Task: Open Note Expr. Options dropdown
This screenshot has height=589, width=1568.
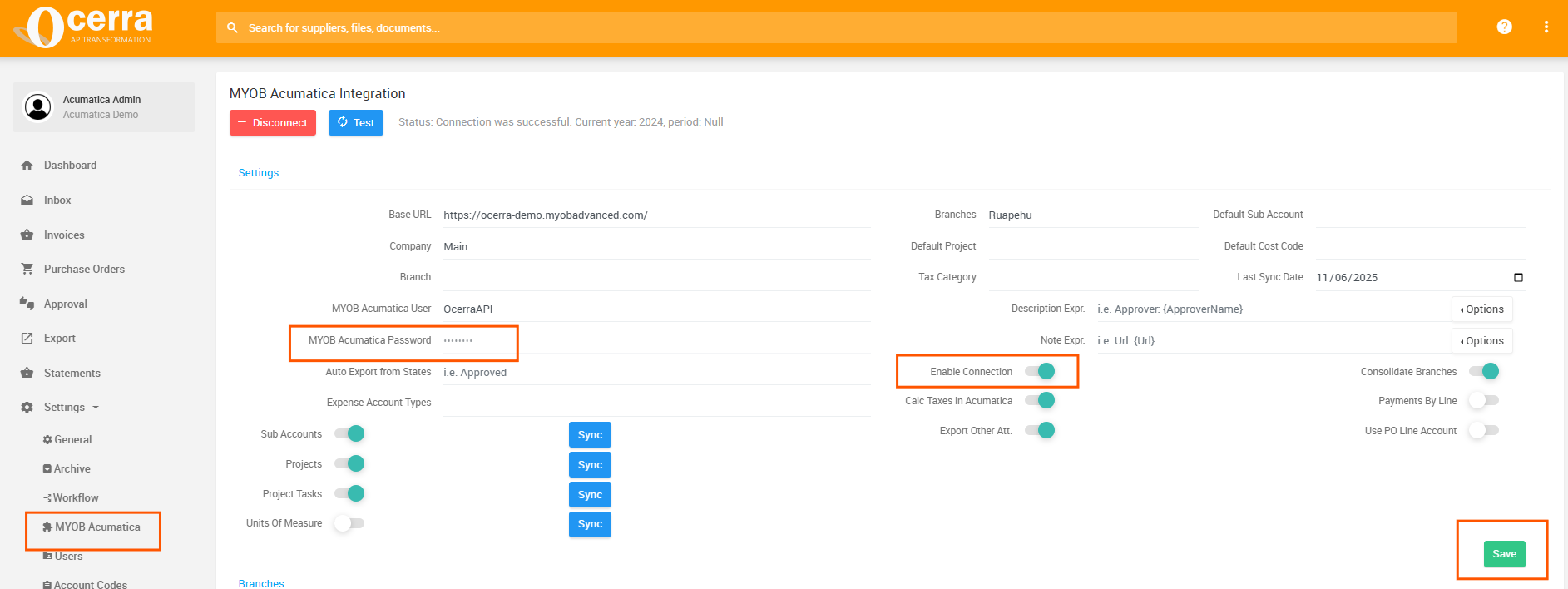Action: tap(1482, 340)
